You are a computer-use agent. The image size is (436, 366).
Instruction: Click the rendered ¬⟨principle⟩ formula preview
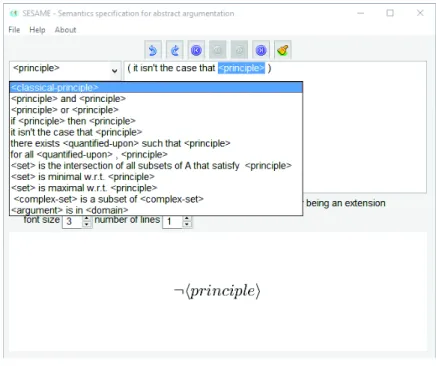(217, 291)
